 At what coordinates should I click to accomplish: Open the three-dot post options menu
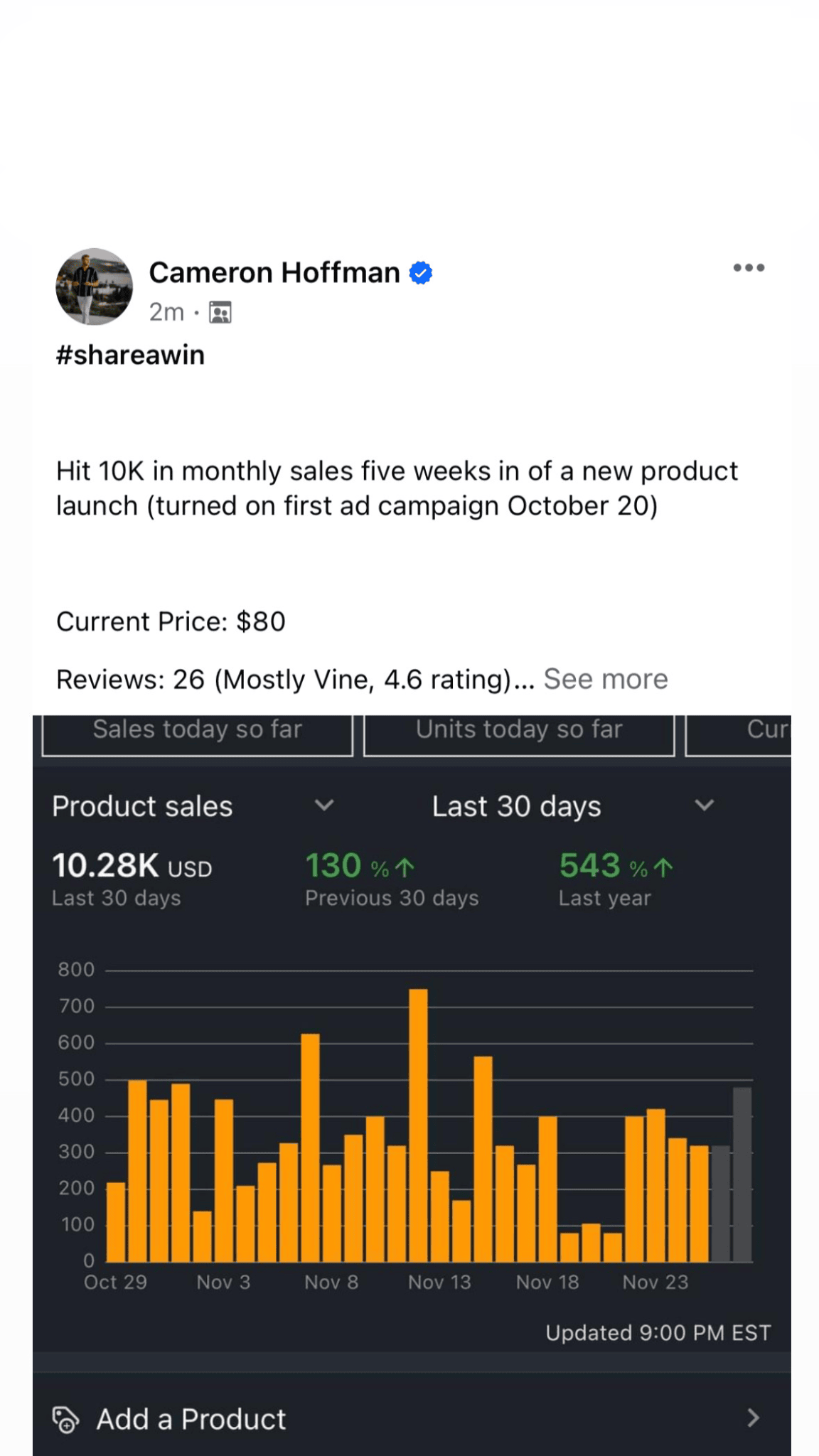749,268
